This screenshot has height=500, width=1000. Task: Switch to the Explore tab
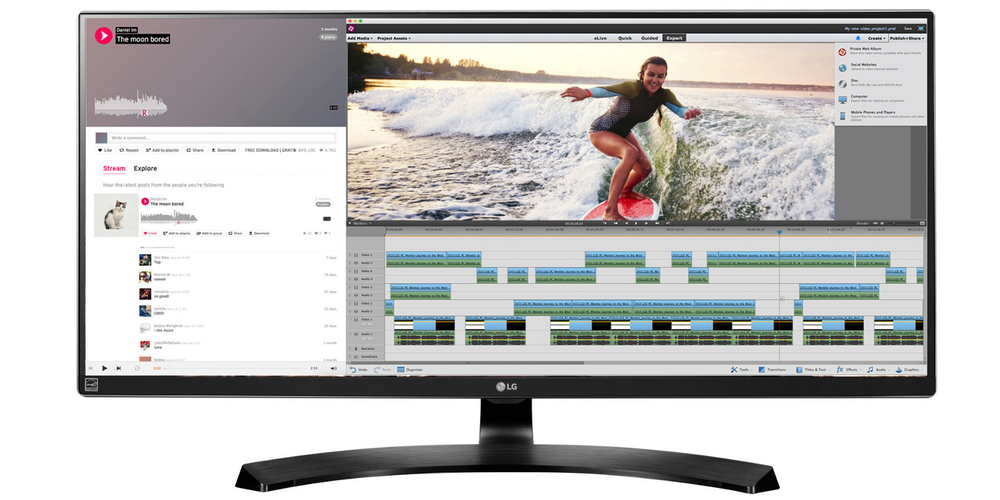[145, 169]
